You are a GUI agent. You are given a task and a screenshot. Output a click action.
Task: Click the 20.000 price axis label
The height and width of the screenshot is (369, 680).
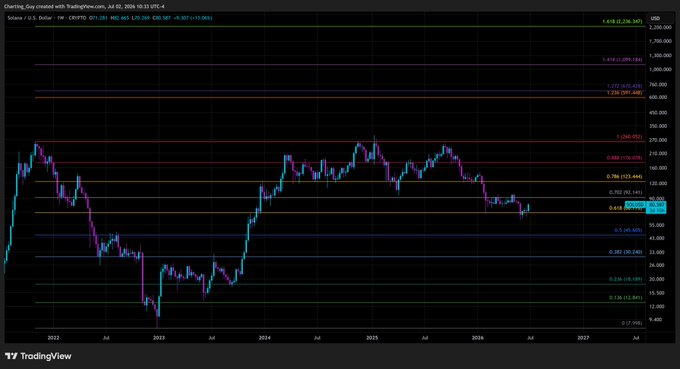click(x=657, y=279)
